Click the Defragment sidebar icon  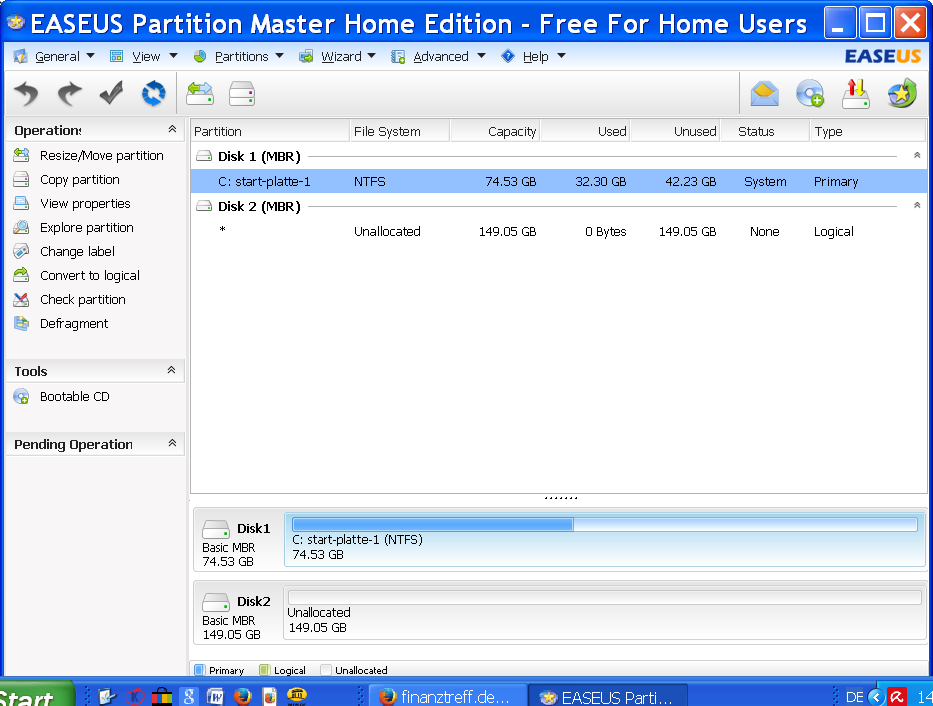tap(21, 324)
